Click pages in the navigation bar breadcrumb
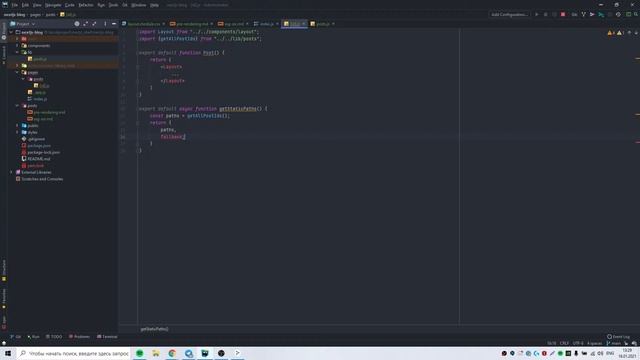Viewport: 640px width, 360px height. point(35,14)
